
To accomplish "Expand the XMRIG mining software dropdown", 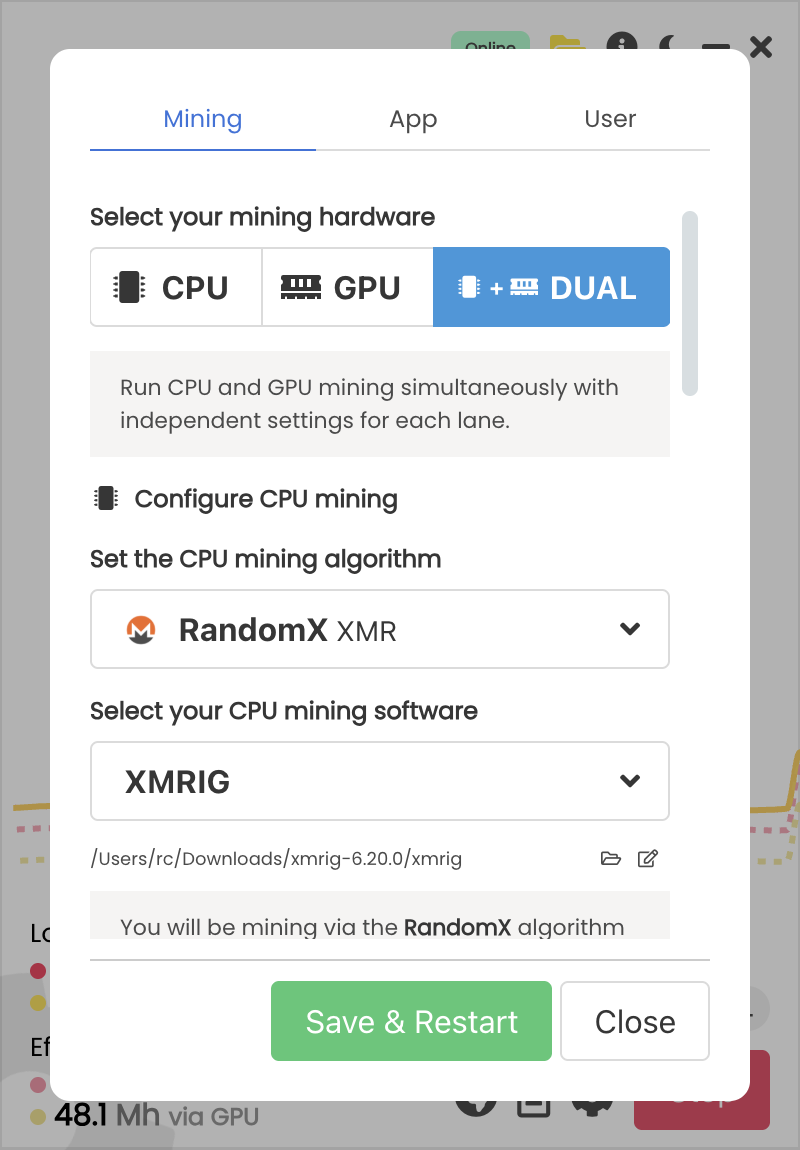I will point(380,781).
